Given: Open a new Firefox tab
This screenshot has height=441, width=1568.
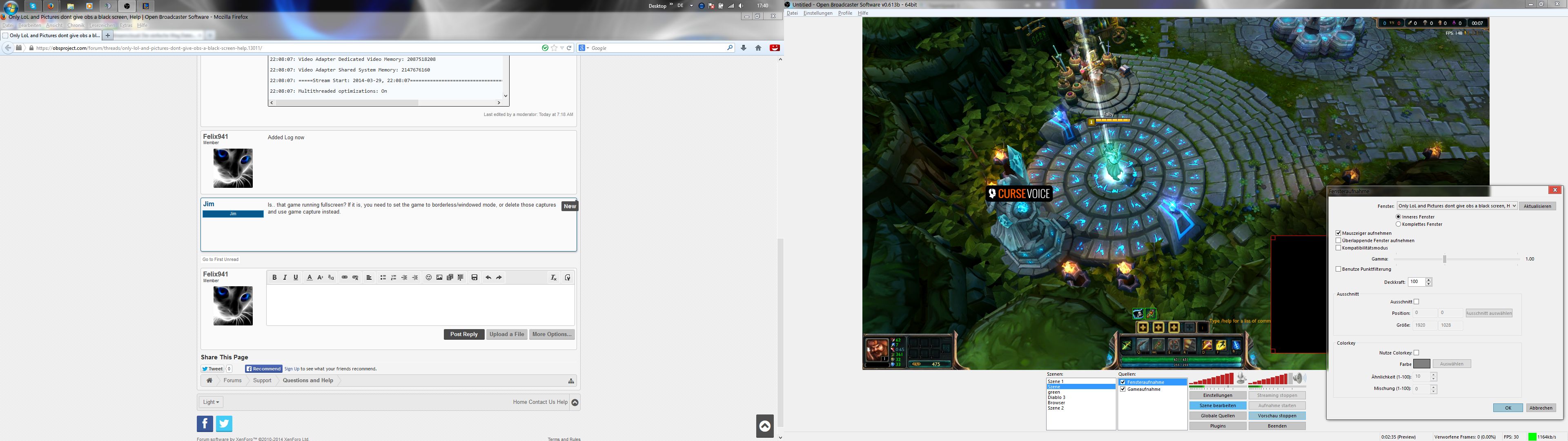Looking at the screenshot, I should point(108,36).
